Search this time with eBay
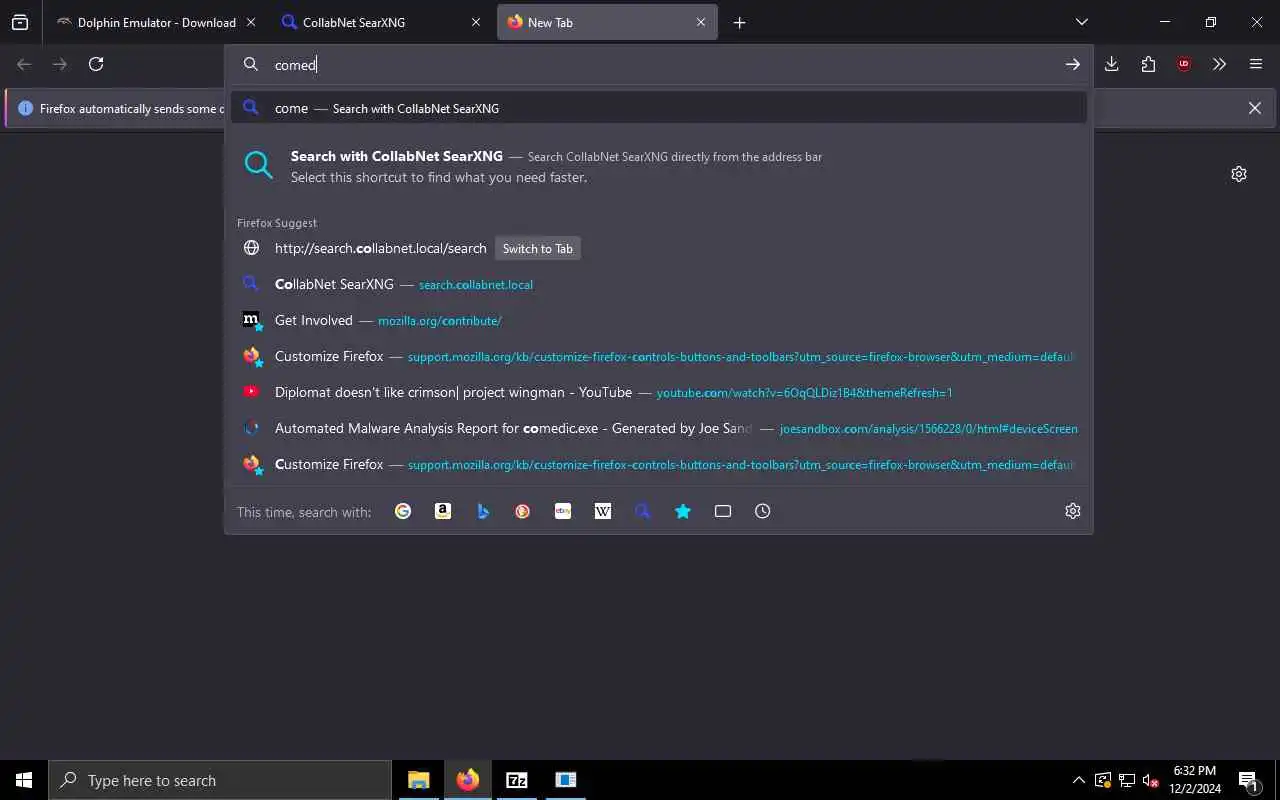The width and height of the screenshot is (1280, 800). coord(563,511)
